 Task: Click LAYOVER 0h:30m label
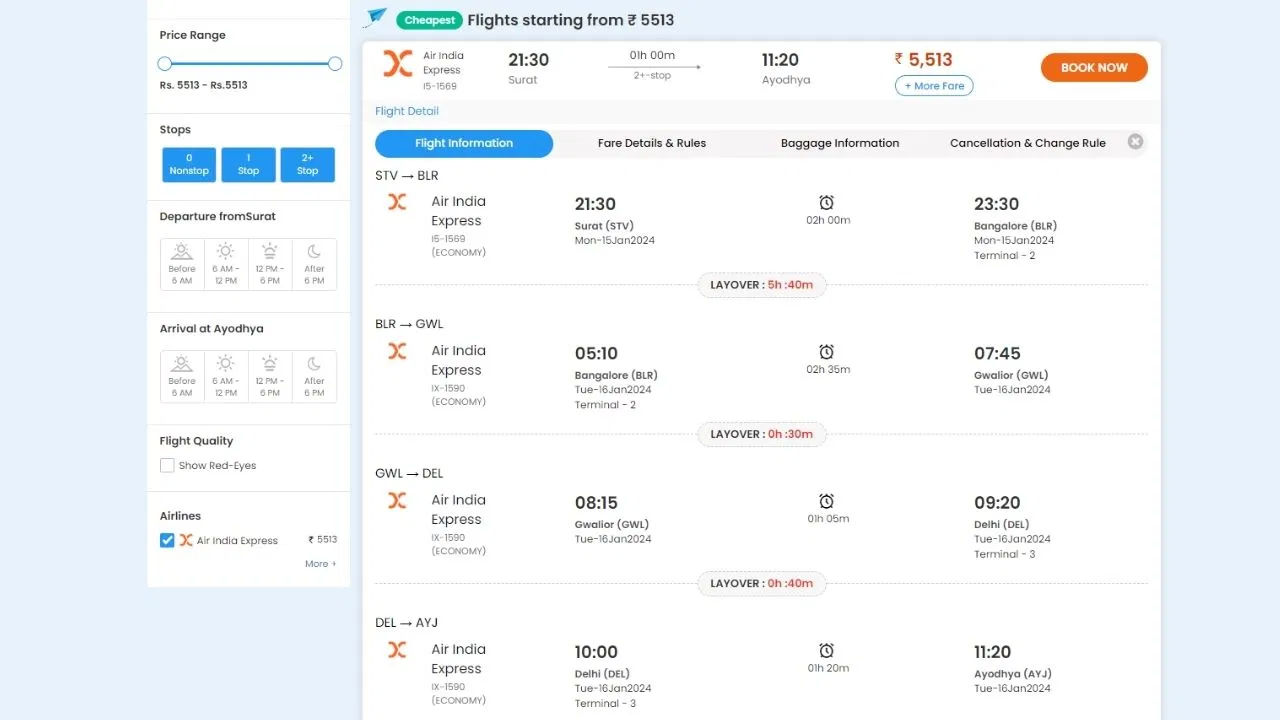(x=762, y=434)
